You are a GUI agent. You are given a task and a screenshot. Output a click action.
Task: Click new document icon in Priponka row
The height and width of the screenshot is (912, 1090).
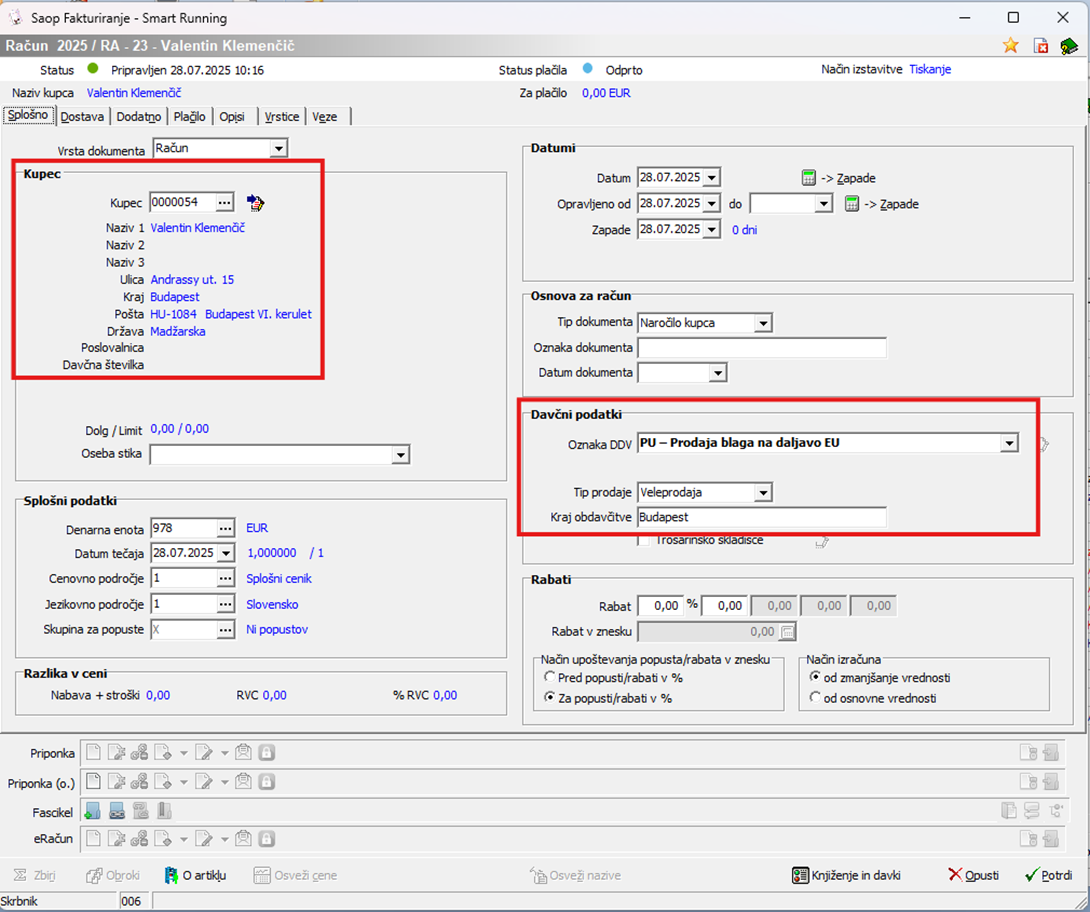tap(93, 753)
